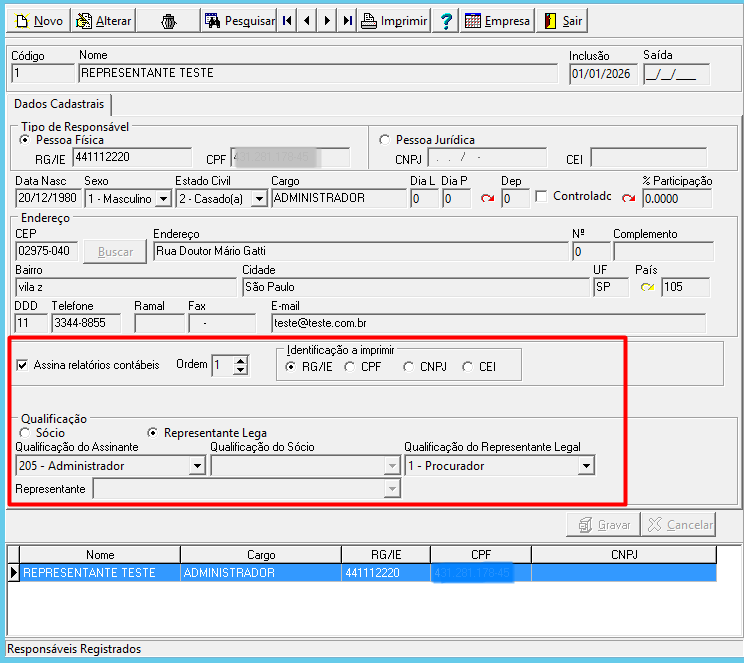Expand Qualificação do Representante Legal dropdown
744x663 pixels.
[586, 466]
